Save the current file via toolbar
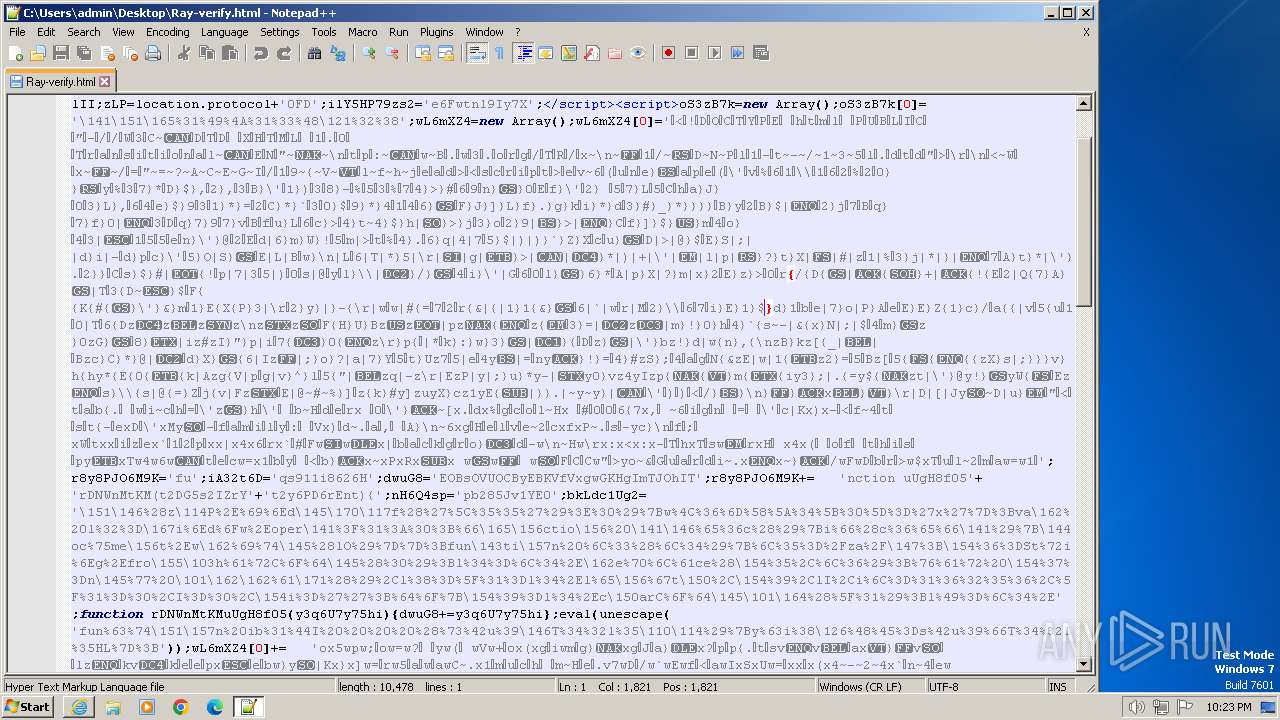Image resolution: width=1280 pixels, height=720 pixels. point(60,53)
